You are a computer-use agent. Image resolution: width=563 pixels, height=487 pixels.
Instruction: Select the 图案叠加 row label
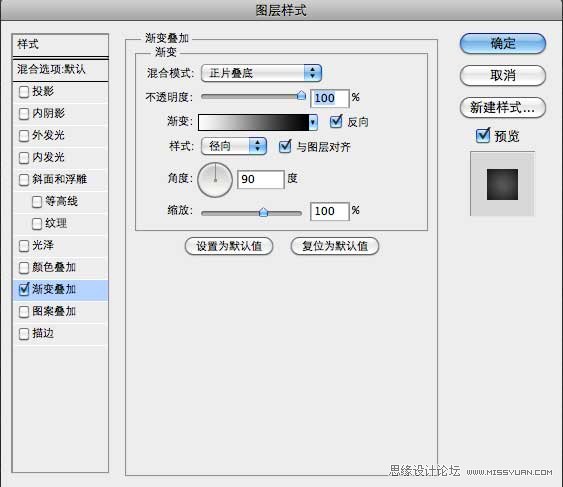click(54, 311)
